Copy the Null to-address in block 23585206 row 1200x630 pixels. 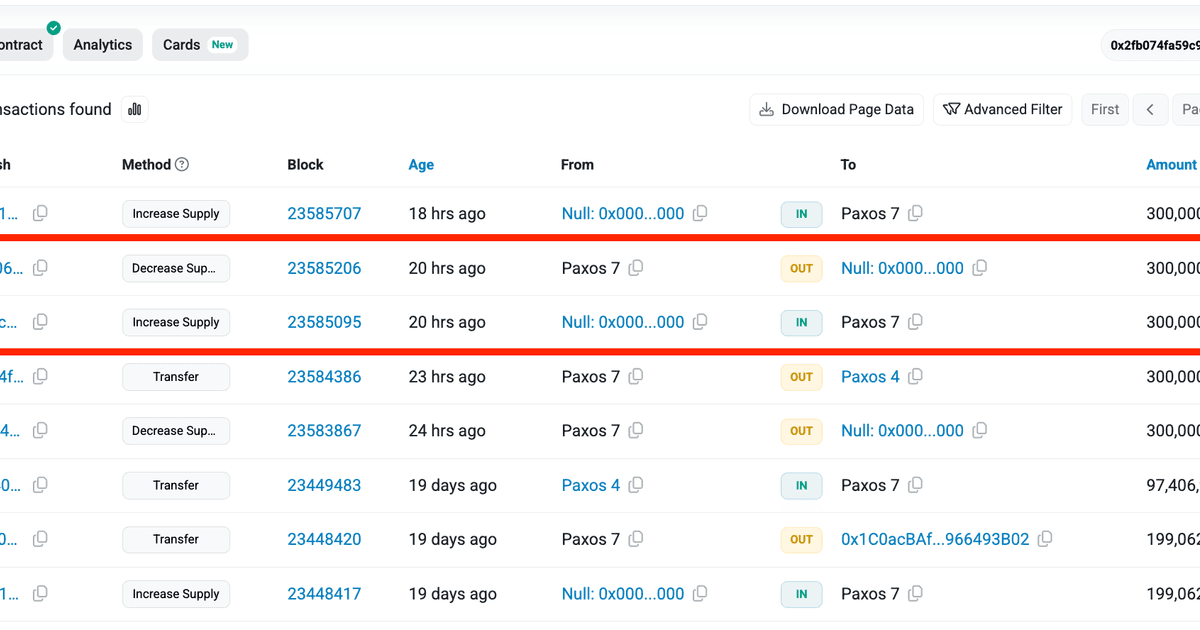click(980, 267)
